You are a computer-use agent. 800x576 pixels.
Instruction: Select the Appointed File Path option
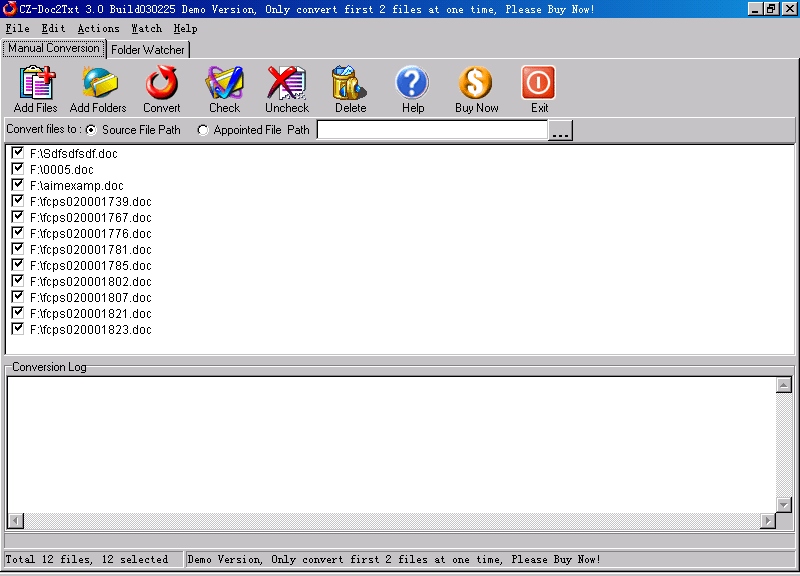tap(203, 130)
